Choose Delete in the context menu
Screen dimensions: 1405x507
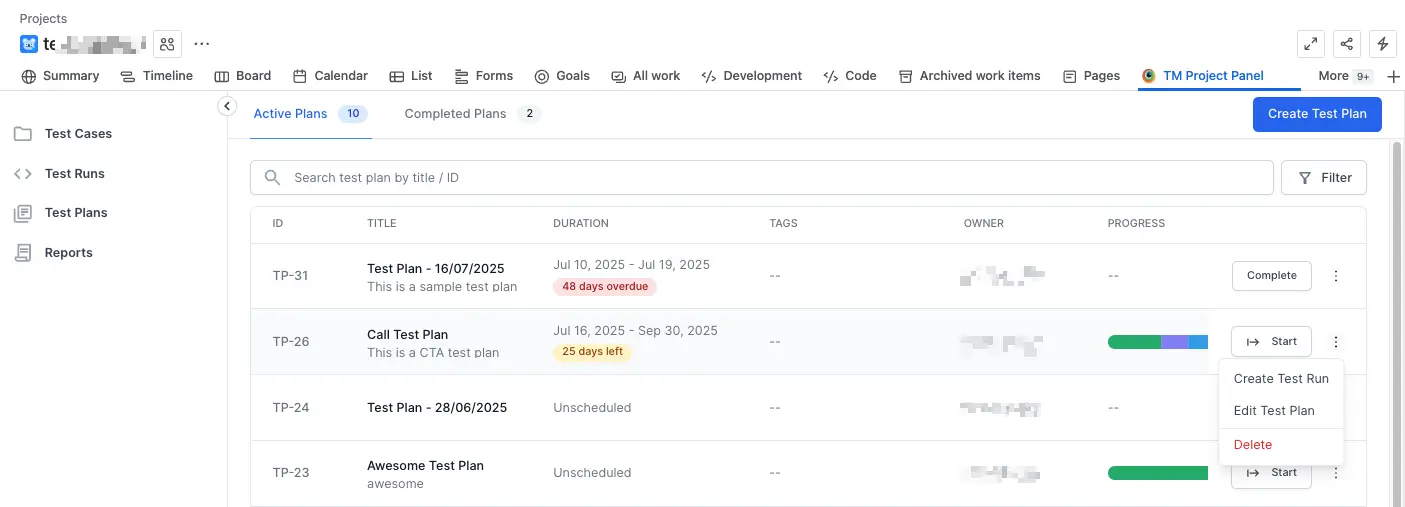pos(1253,445)
